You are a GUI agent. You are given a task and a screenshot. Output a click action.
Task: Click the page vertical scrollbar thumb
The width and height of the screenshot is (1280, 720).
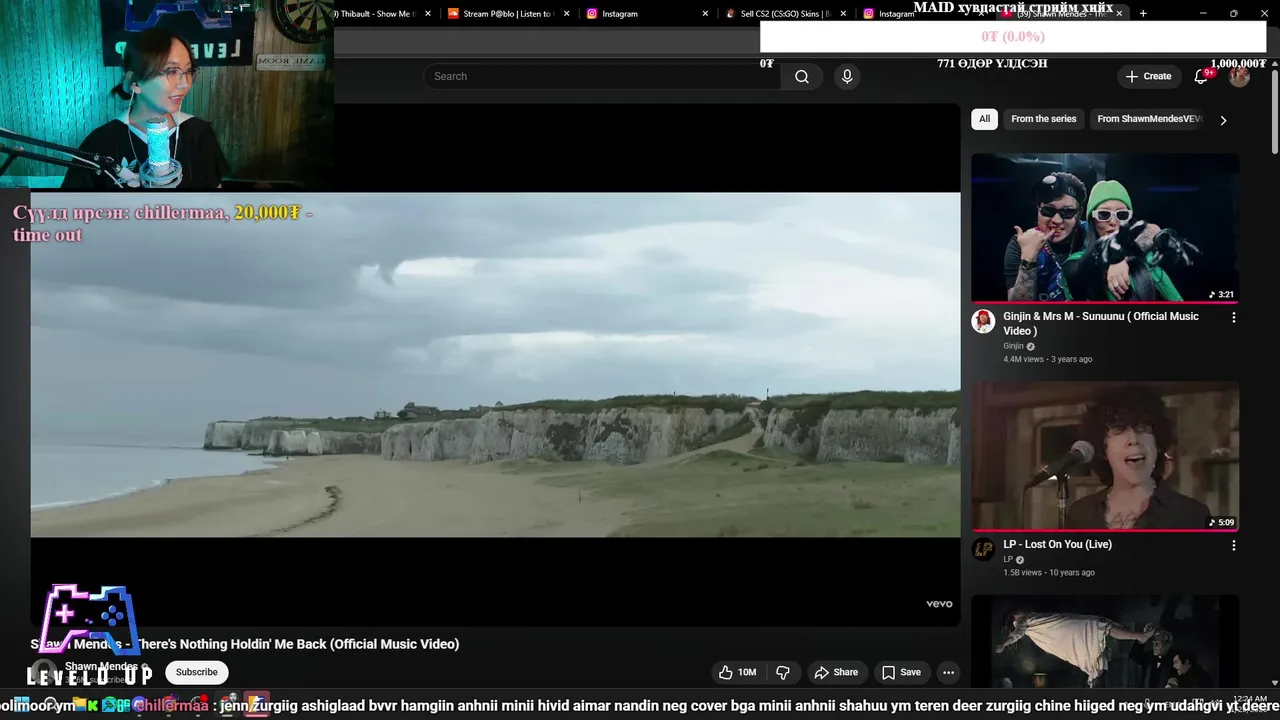(1274, 110)
